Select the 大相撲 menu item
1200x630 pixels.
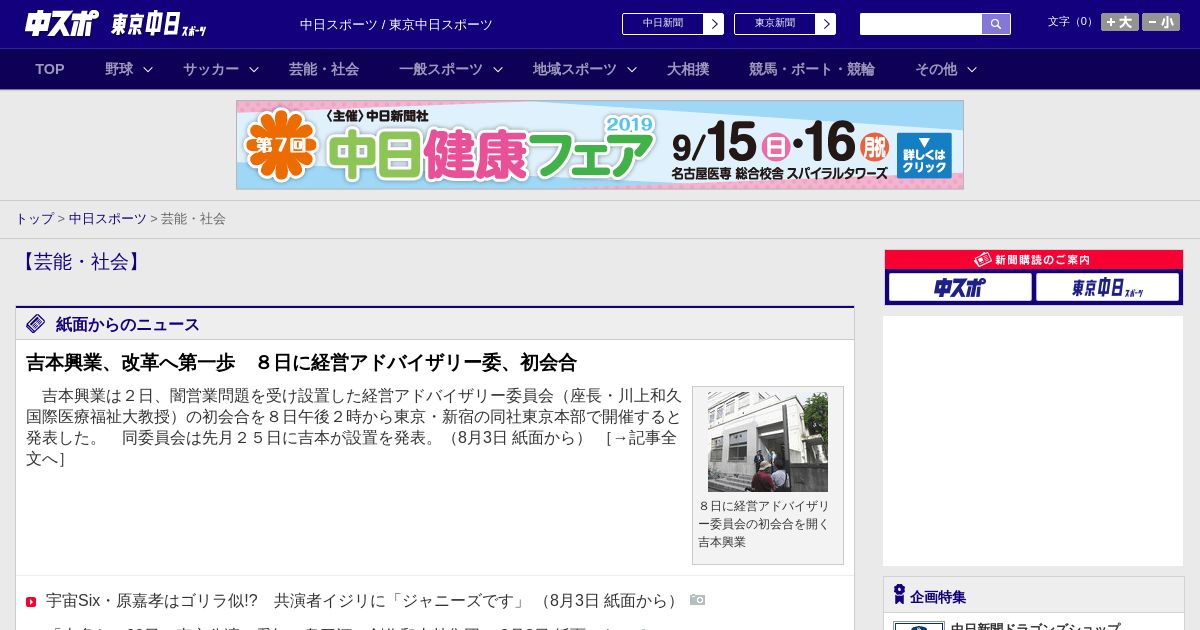click(x=688, y=69)
